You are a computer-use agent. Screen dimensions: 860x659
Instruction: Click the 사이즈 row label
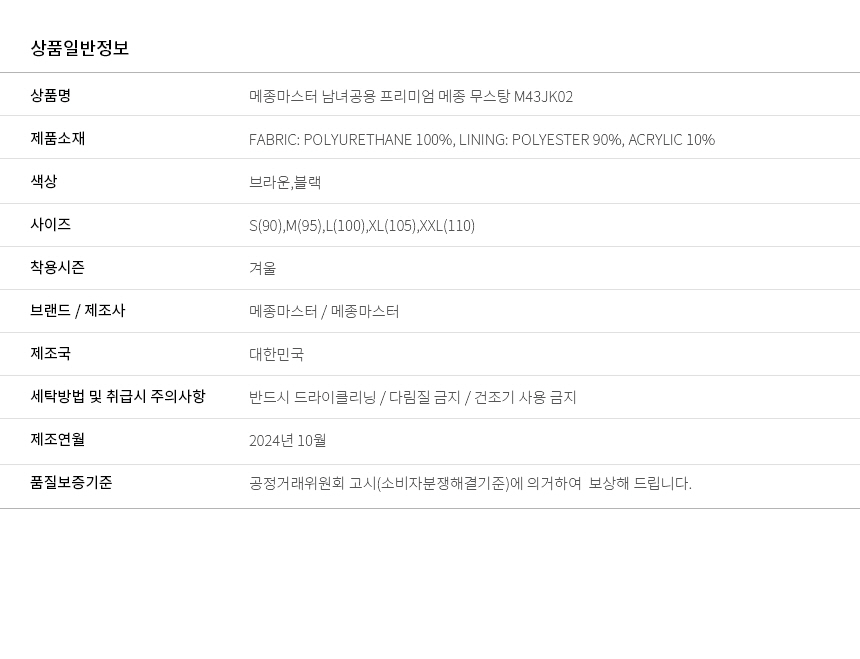tap(51, 225)
